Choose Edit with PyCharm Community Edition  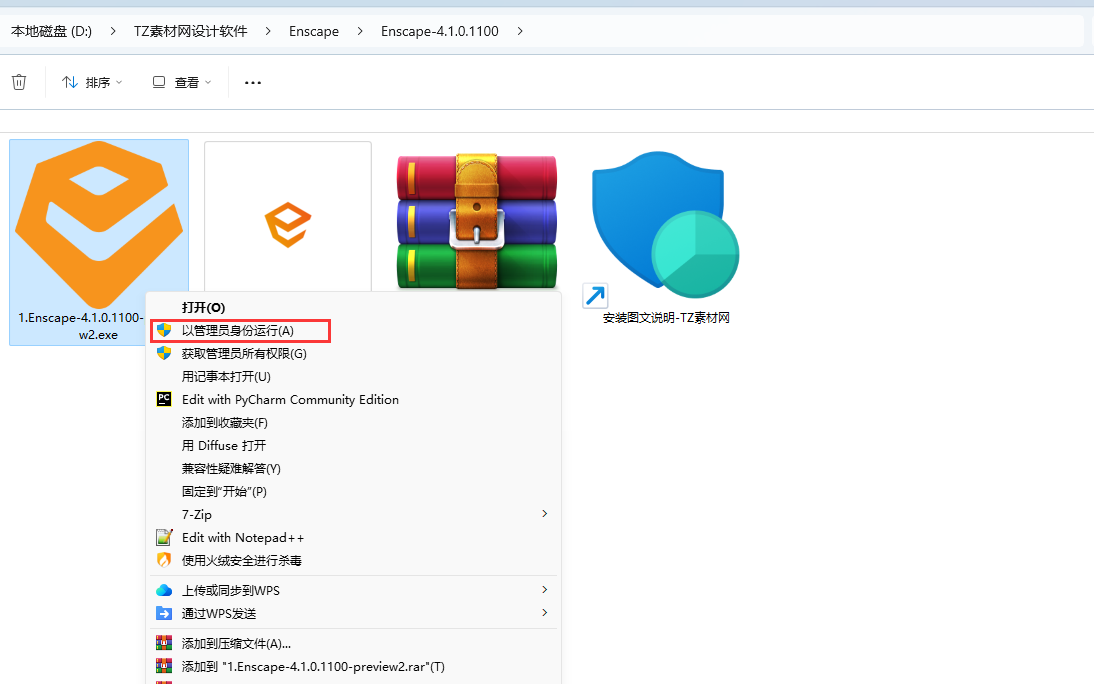pyautogui.click(x=353, y=400)
